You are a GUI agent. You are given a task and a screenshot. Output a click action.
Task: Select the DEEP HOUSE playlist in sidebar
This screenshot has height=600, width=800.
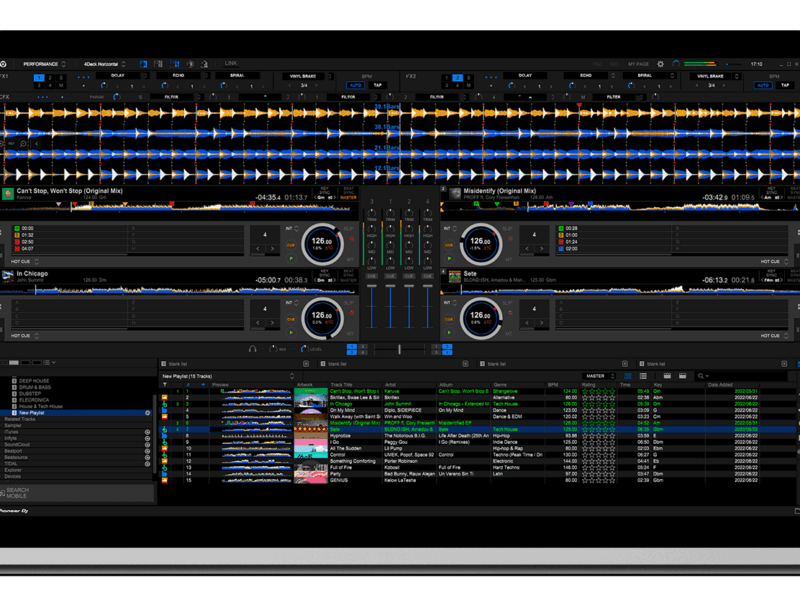pyautogui.click(x=34, y=381)
